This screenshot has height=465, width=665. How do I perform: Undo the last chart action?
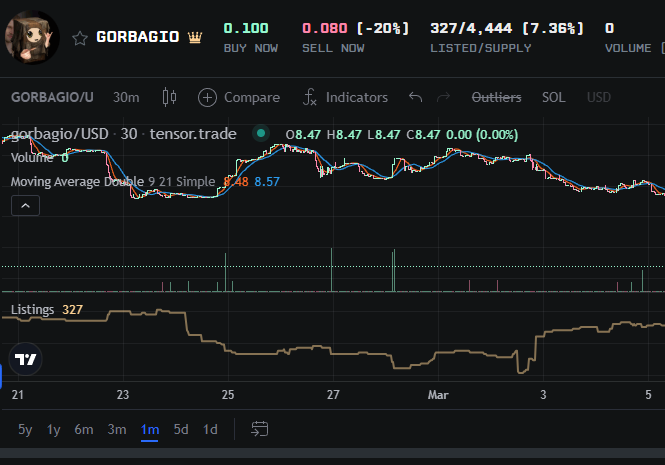416,98
